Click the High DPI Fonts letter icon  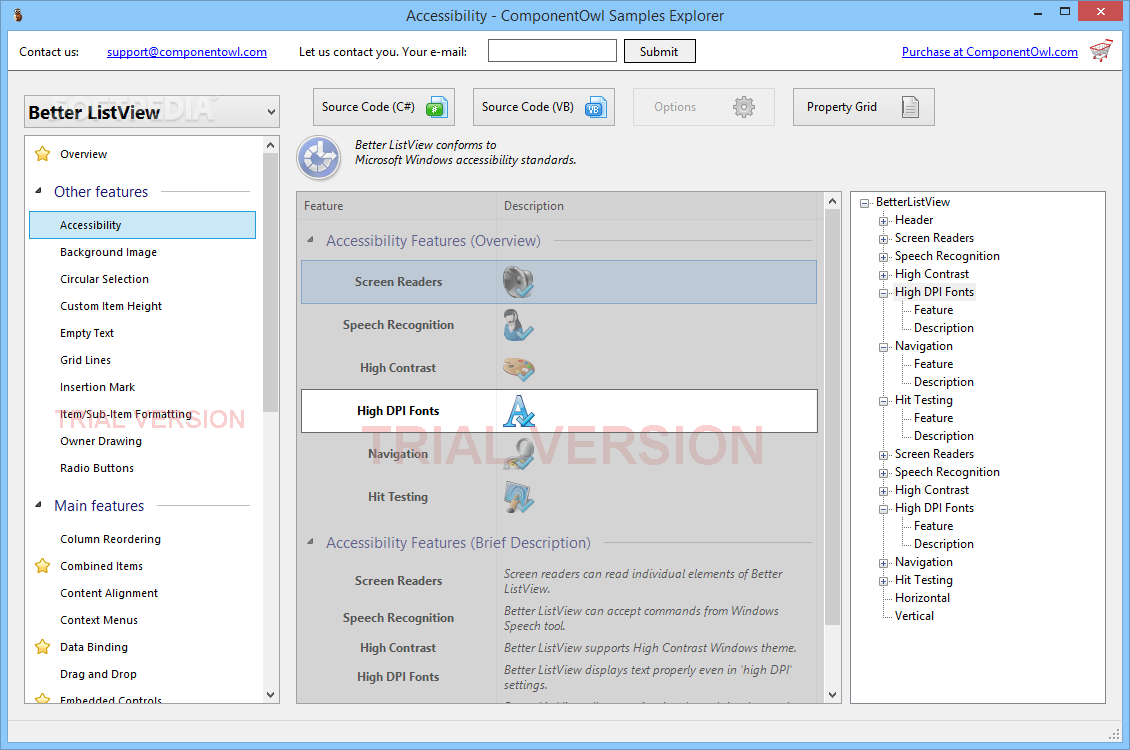519,411
